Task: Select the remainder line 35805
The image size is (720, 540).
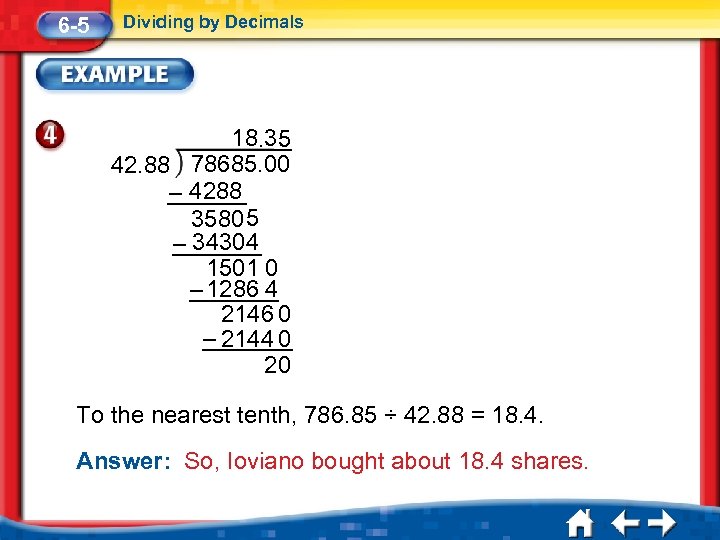Action: click(225, 218)
